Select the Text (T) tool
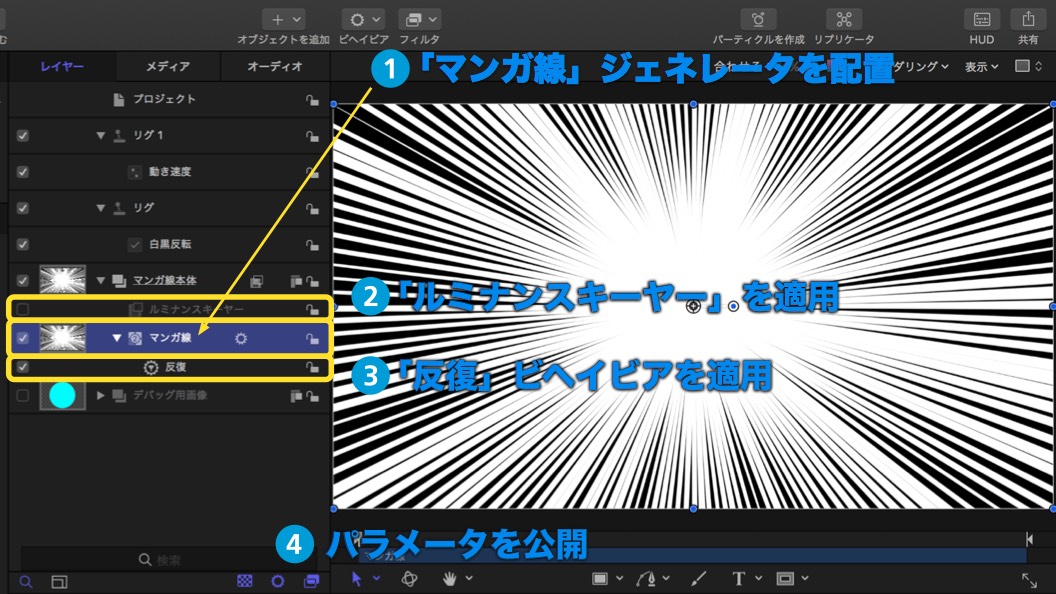The width and height of the screenshot is (1056, 594). click(x=739, y=579)
